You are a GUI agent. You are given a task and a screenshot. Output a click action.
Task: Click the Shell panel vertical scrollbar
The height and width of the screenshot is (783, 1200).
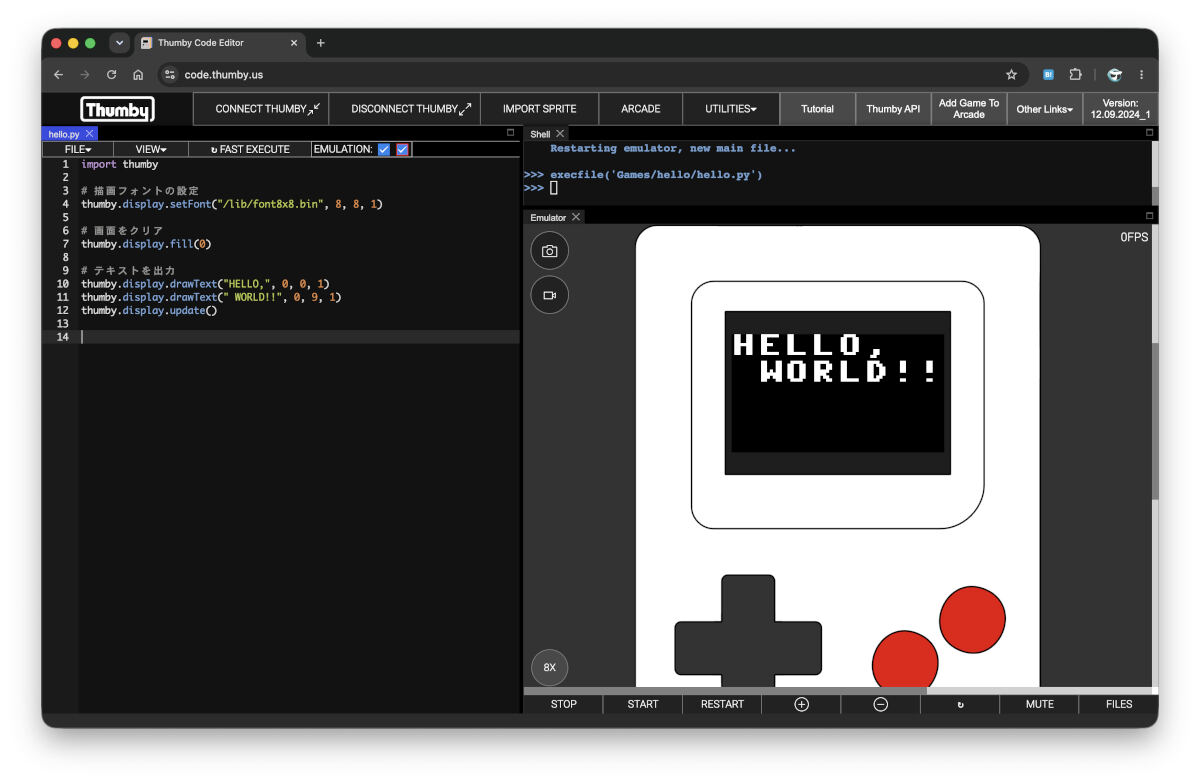pyautogui.click(x=1155, y=195)
